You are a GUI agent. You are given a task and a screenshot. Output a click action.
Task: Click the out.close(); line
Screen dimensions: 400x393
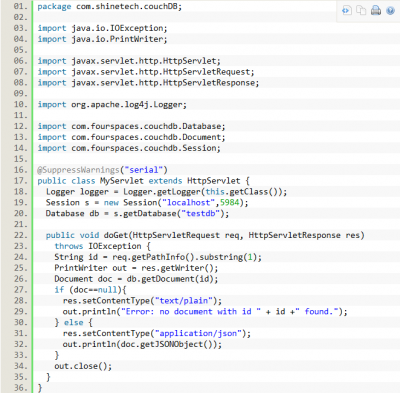(83, 366)
